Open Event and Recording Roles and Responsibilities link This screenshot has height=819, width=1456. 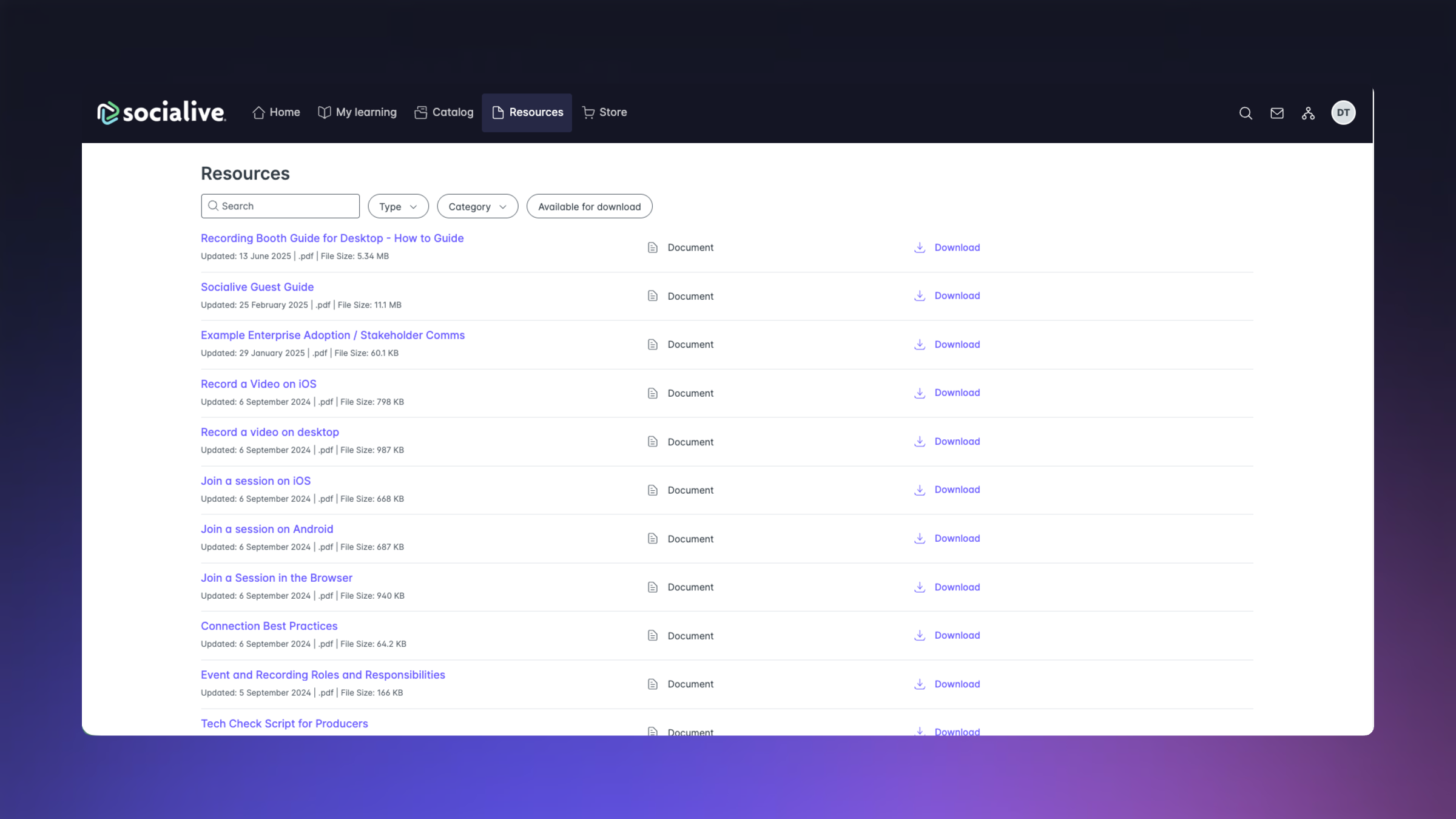click(x=323, y=675)
